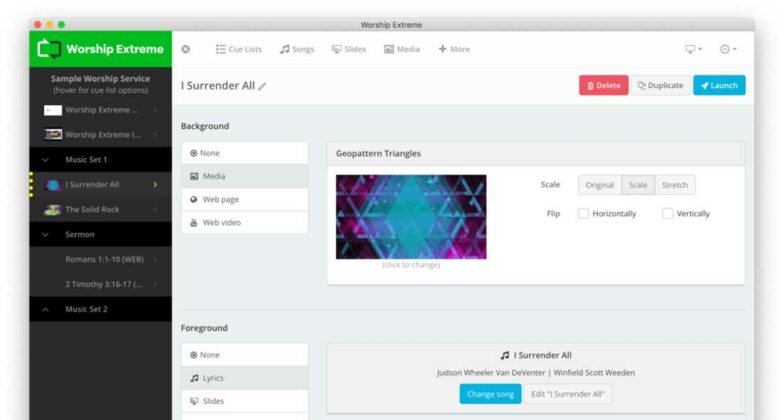
Task: Open the display output dropdown
Action: pyautogui.click(x=694, y=49)
